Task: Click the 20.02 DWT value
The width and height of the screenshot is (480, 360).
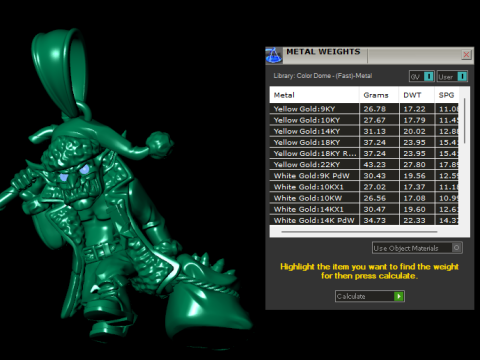Action: 414,131
